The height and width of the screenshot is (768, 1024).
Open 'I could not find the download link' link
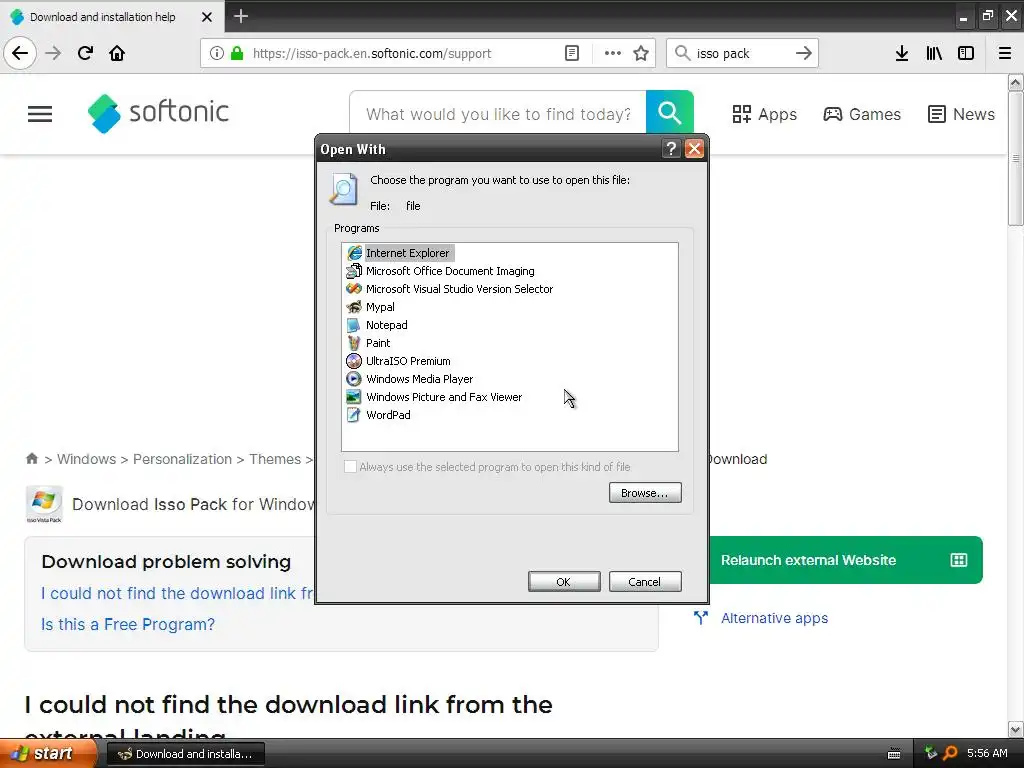(x=177, y=593)
